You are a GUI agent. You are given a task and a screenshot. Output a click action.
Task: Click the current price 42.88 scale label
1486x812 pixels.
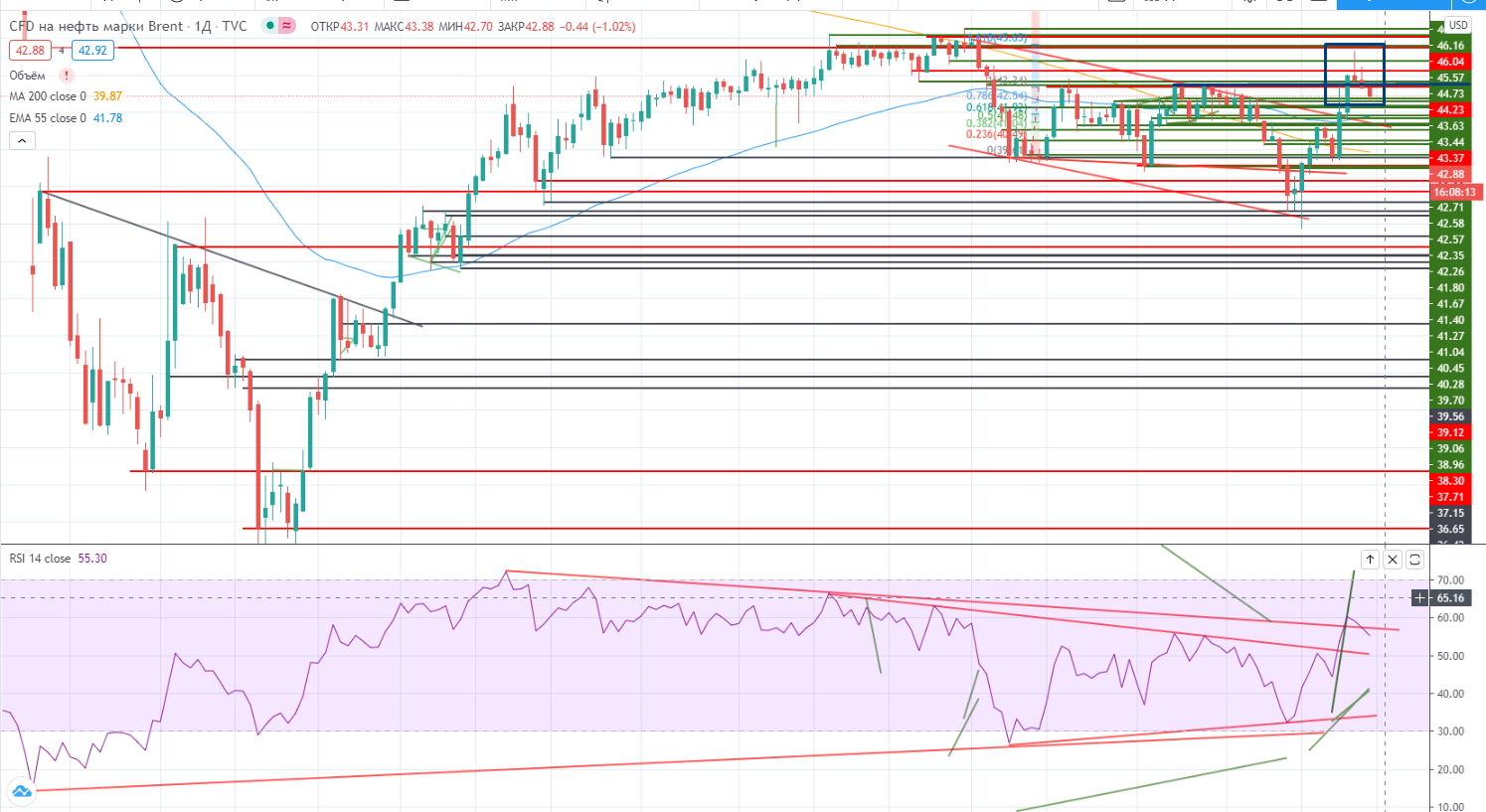point(1450,175)
